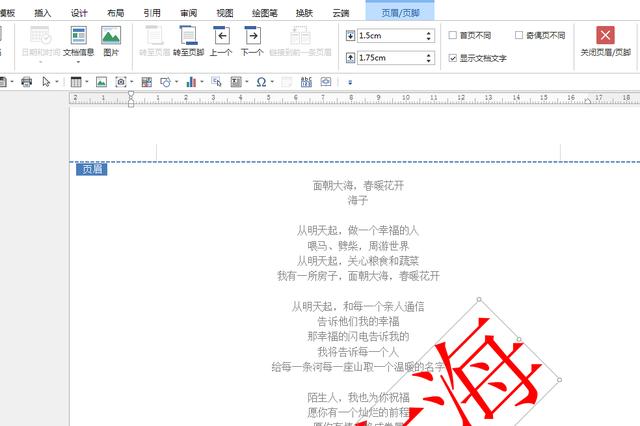Viewport: 640px width, 426px height.
Task: Click the abc word count icon
Action: pos(306,82)
